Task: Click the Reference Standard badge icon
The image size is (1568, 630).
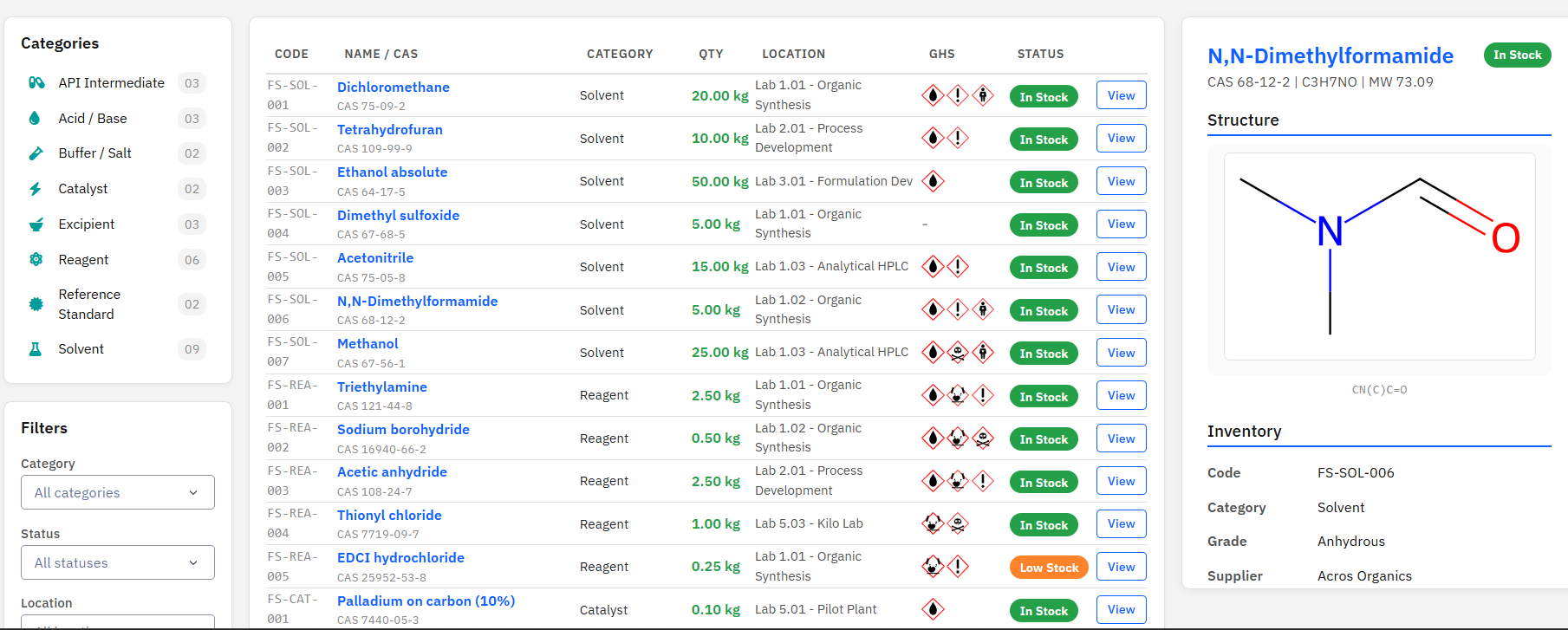Action: coord(36,304)
